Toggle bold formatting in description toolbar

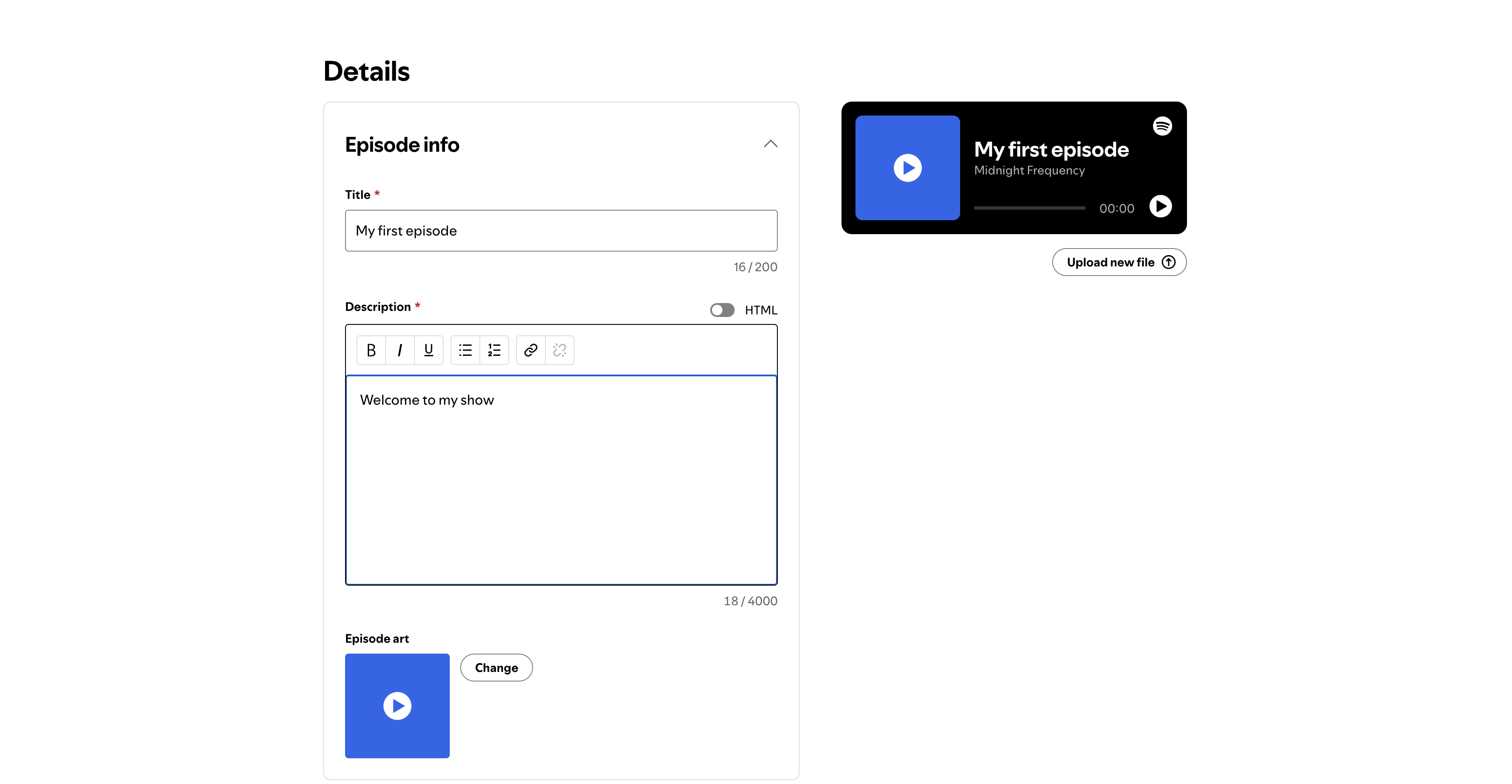pos(371,350)
